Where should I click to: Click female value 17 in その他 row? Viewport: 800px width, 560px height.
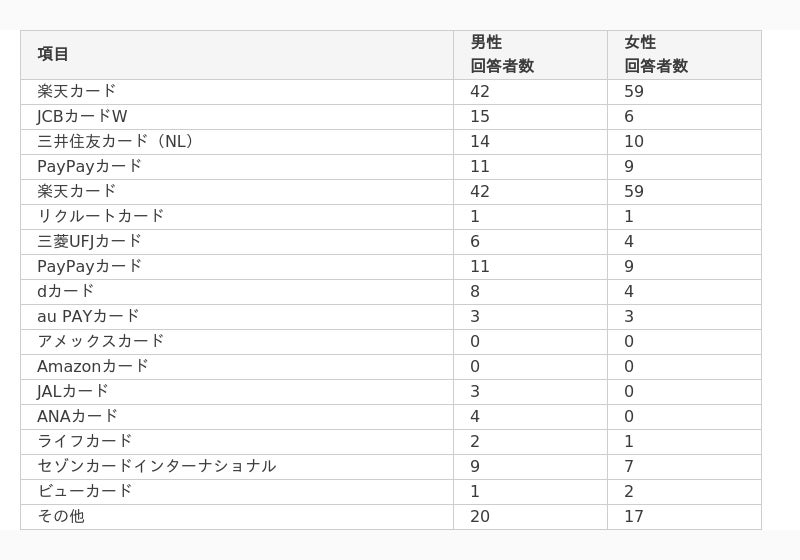coord(634,516)
